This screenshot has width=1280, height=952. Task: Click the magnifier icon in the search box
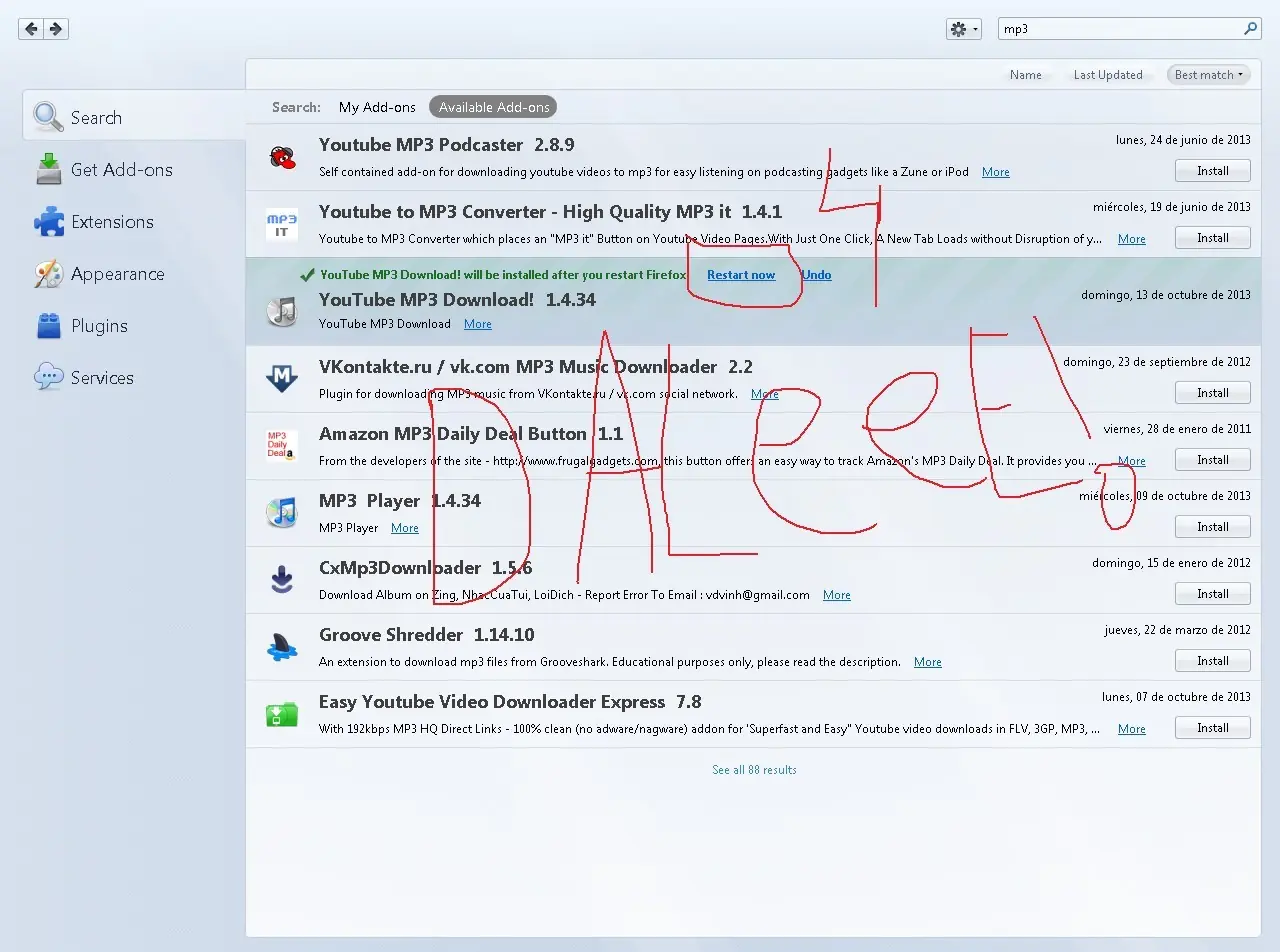[1251, 29]
